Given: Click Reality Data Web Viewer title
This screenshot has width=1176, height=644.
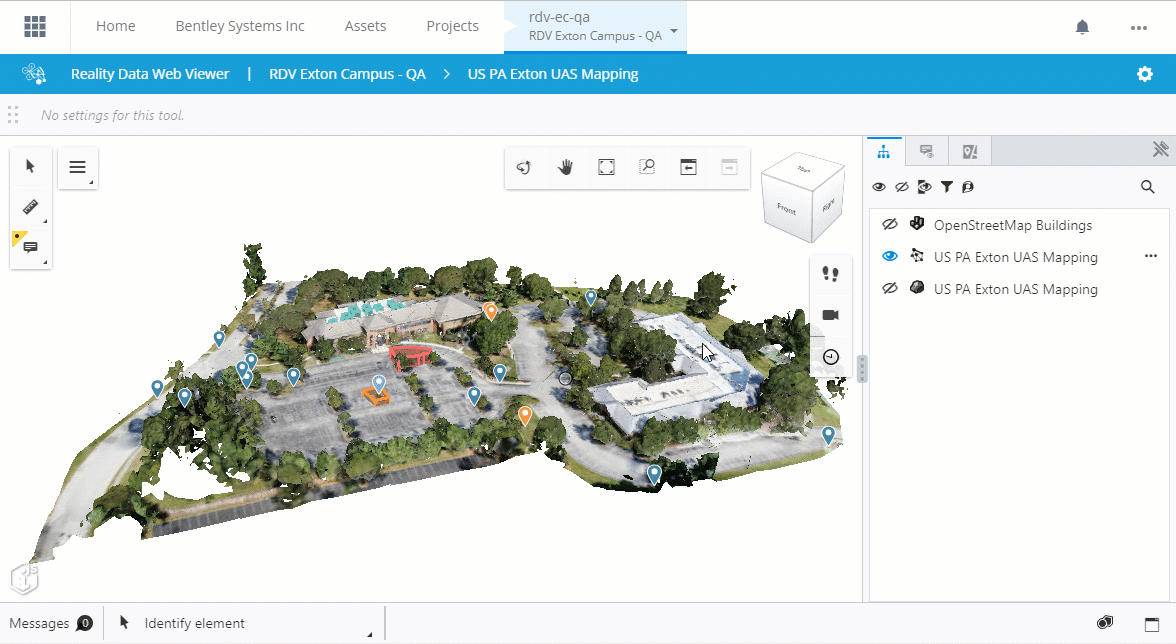Looking at the screenshot, I should 150,74.
